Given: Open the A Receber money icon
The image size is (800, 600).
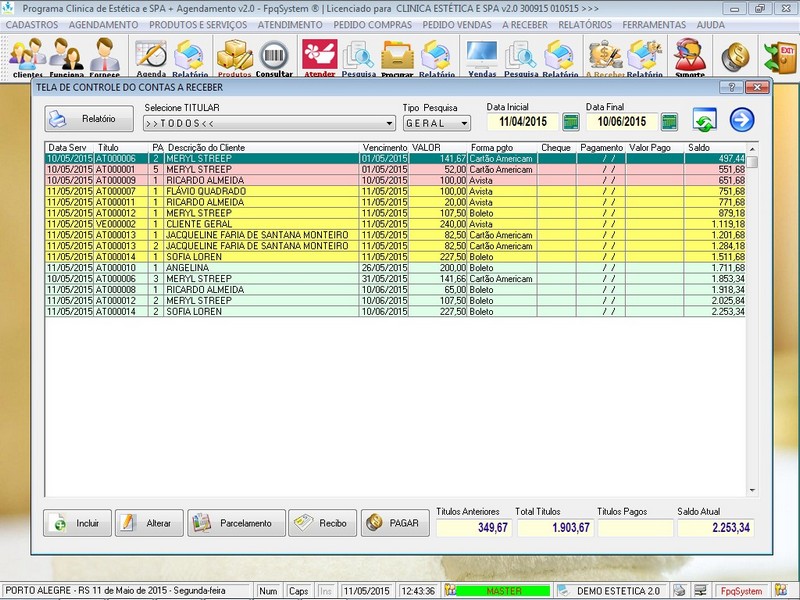Looking at the screenshot, I should point(605,57).
